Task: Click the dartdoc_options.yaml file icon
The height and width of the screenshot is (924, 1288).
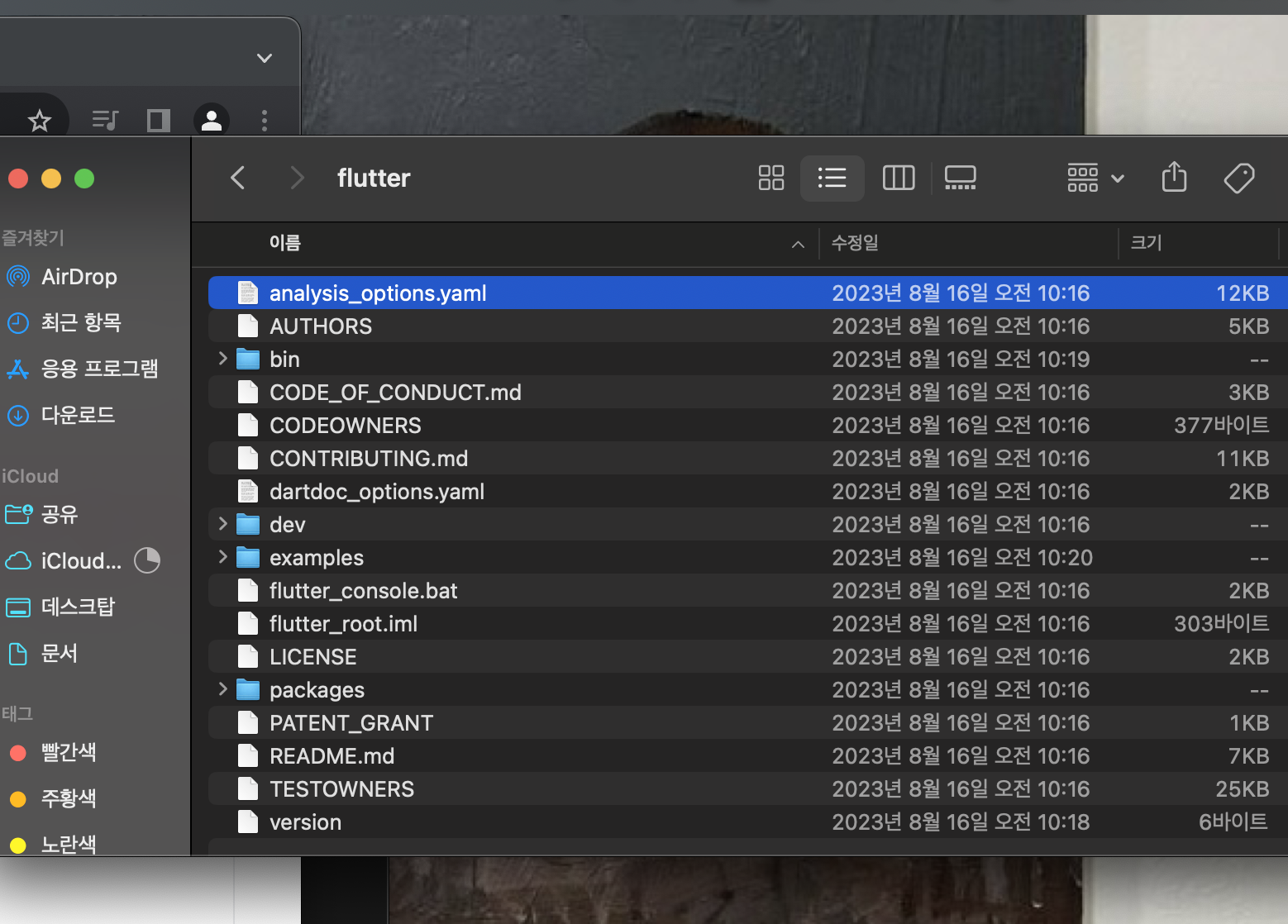Action: 248,491
